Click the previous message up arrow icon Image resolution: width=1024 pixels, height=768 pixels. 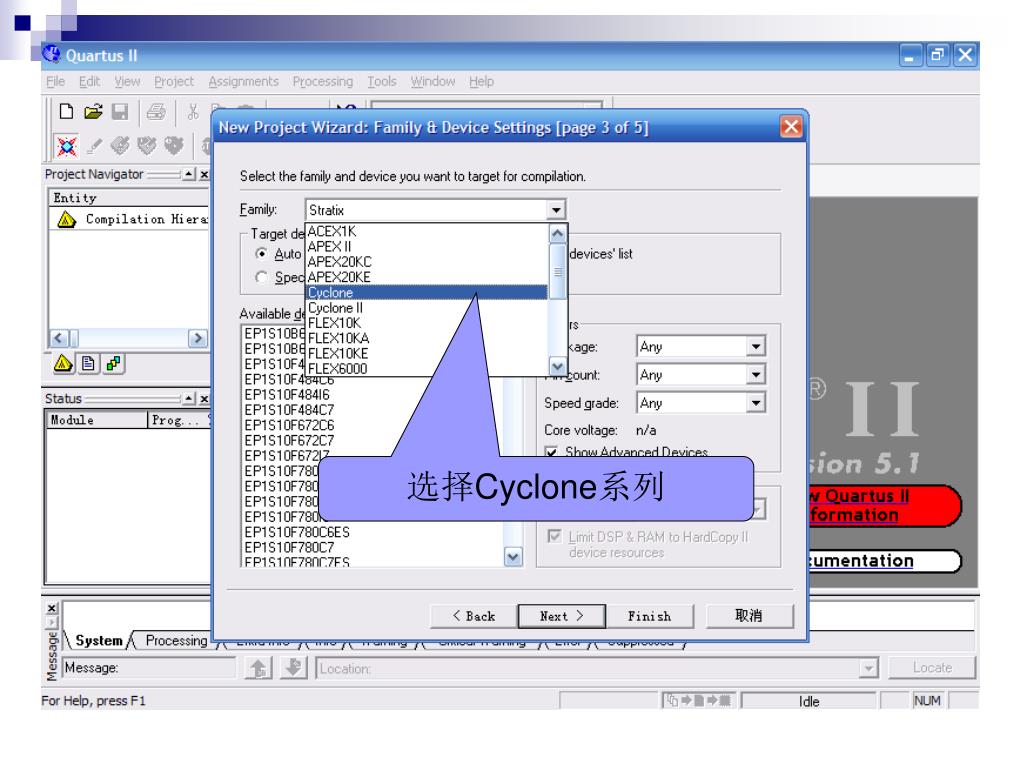tap(258, 667)
